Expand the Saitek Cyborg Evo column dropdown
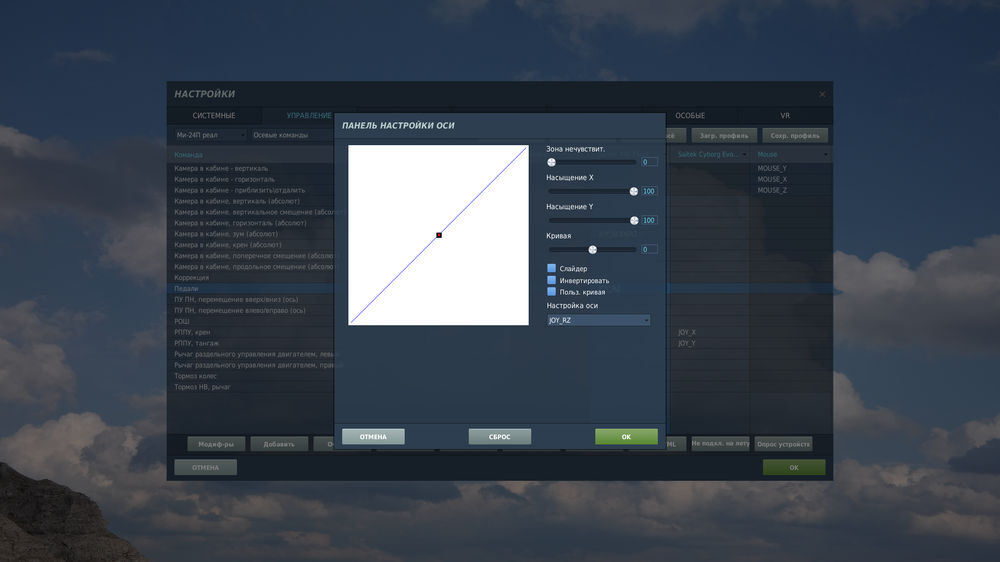 pos(744,154)
